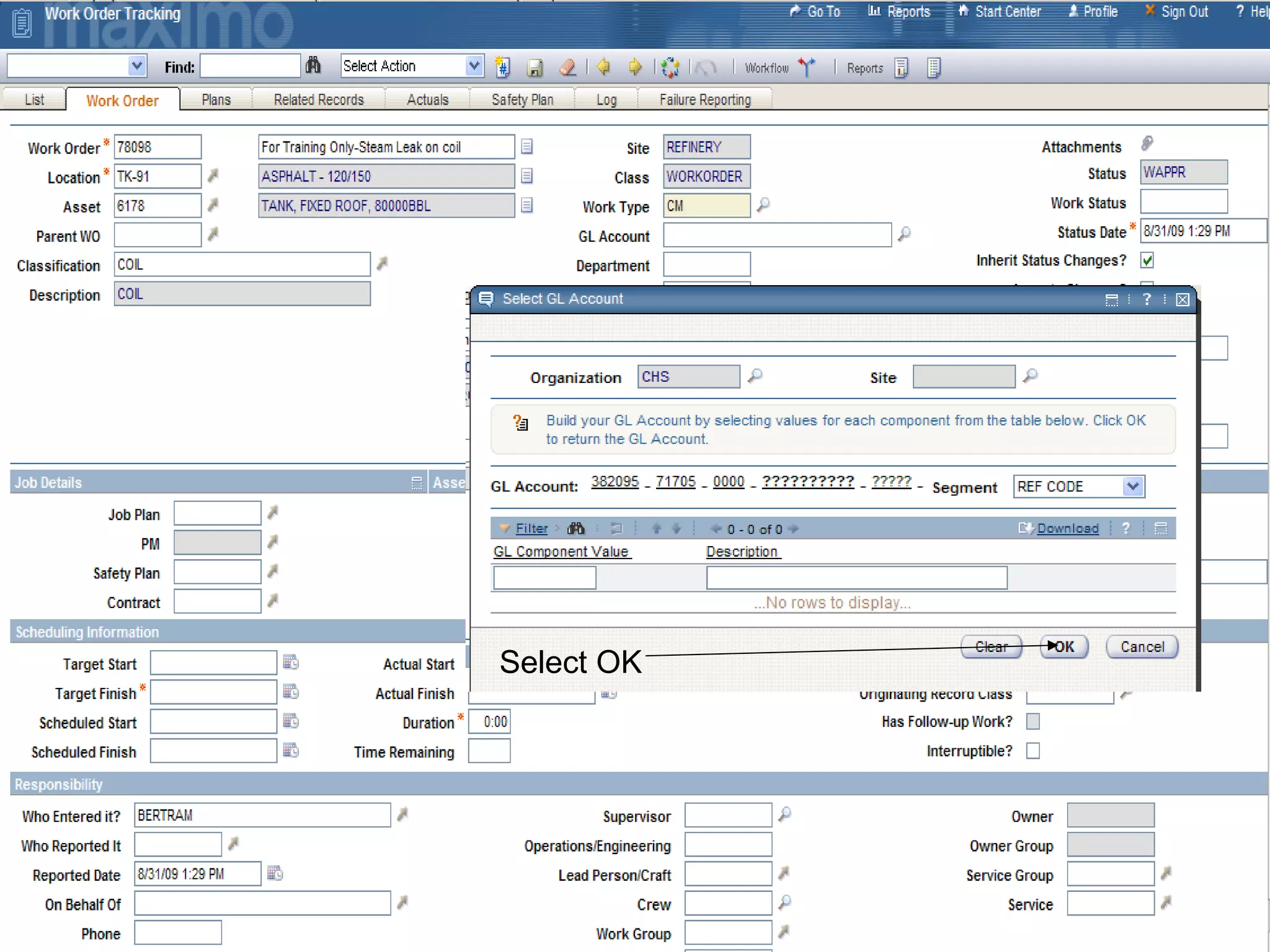
Task: Click the binoculars Find icon in toolbar
Action: (313, 66)
